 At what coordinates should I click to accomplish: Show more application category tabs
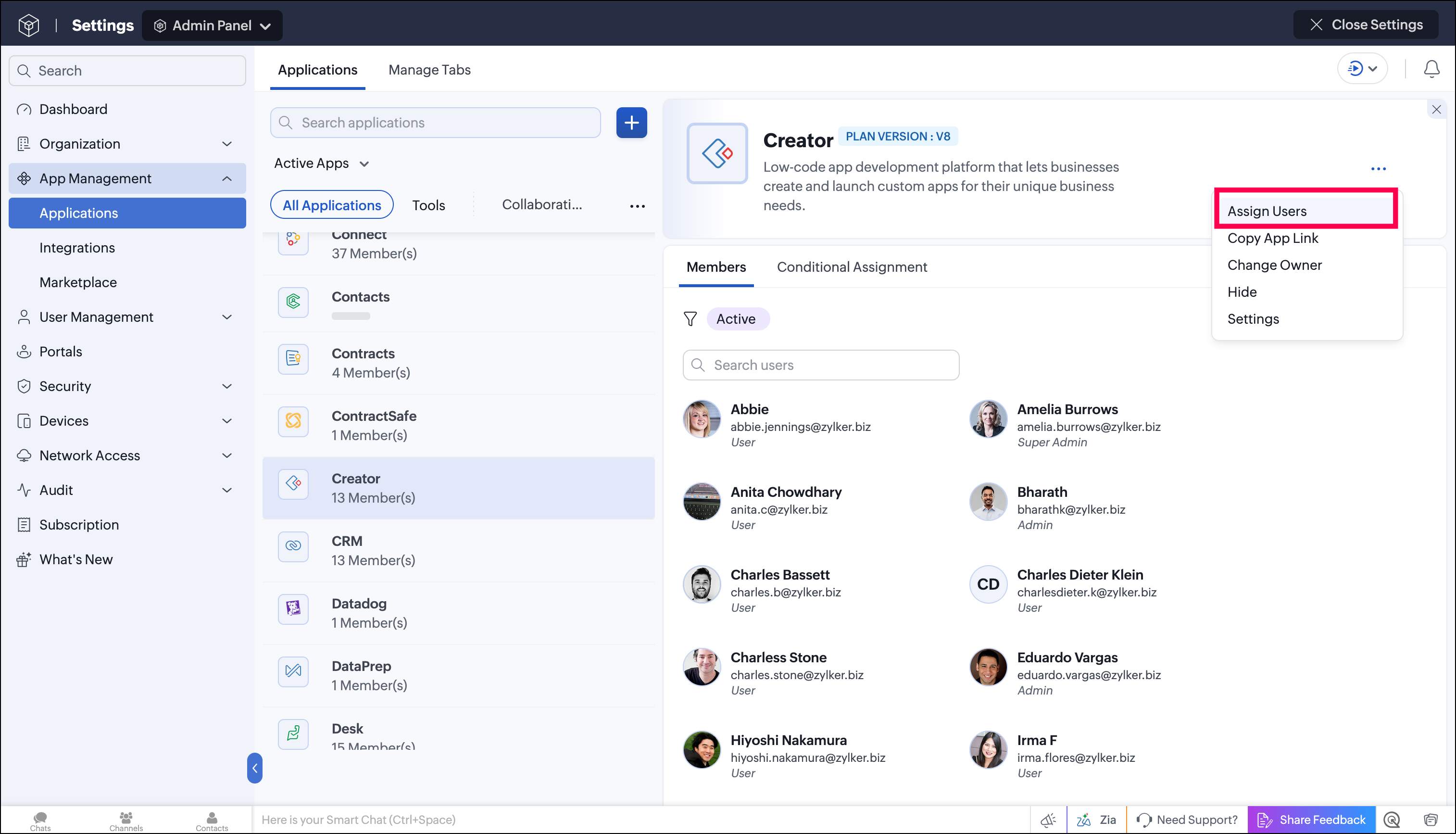(x=637, y=206)
